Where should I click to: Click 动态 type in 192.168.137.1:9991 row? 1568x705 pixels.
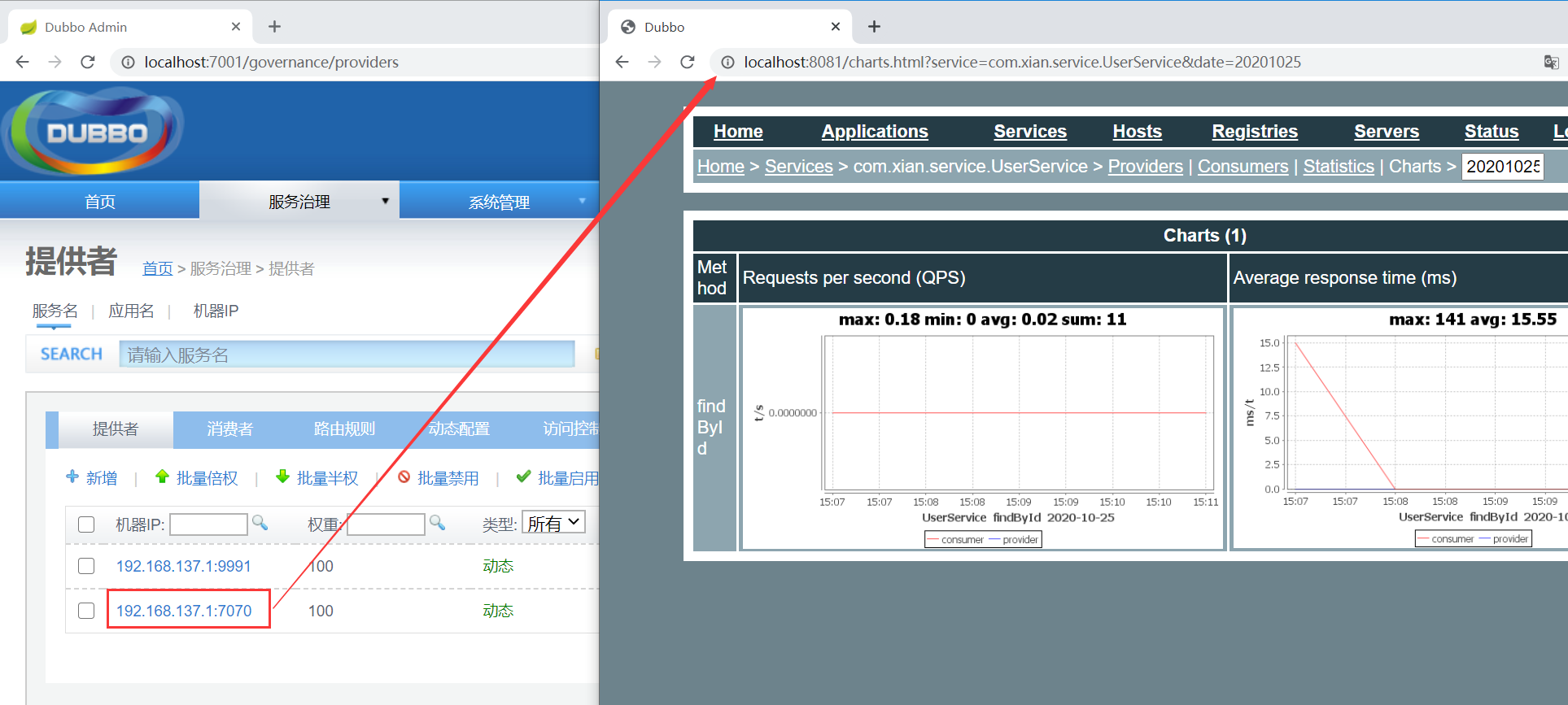coord(498,566)
